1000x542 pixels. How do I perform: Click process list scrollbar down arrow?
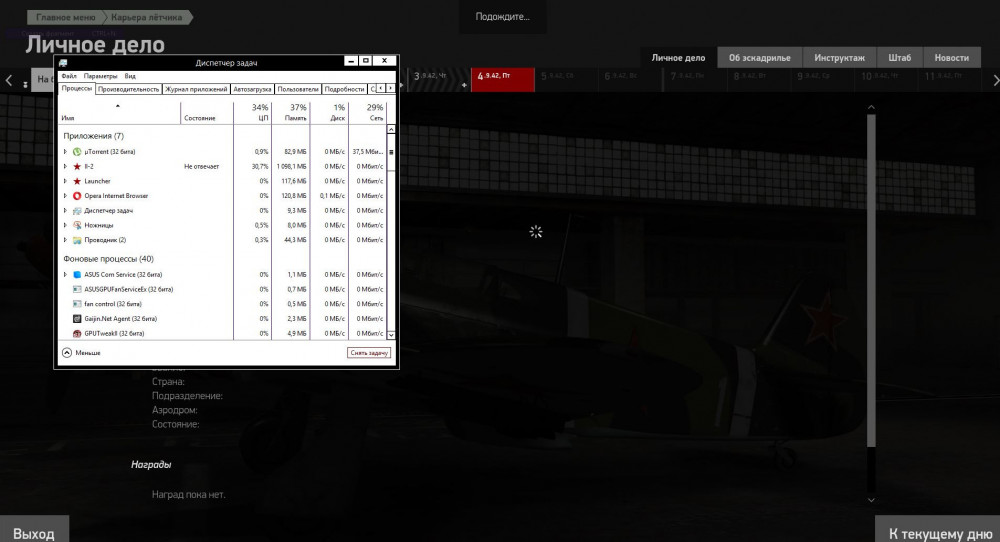pos(391,335)
